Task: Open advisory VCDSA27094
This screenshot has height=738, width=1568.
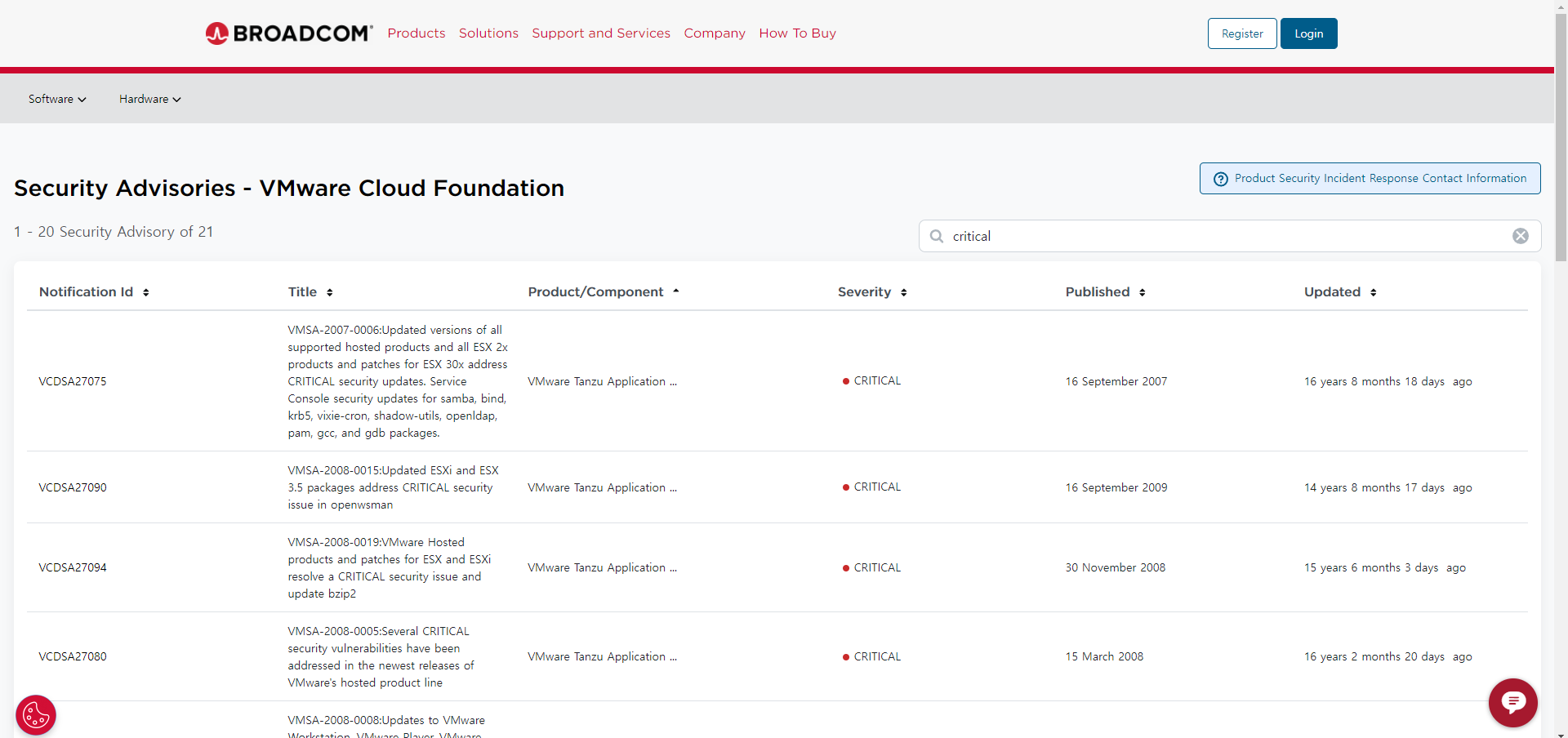Action: pyautogui.click(x=73, y=567)
